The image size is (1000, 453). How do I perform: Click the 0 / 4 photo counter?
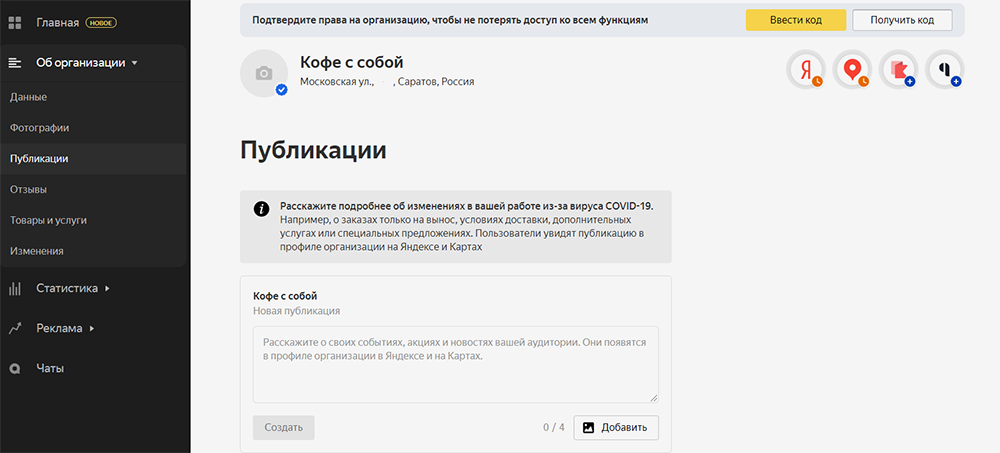pos(554,427)
